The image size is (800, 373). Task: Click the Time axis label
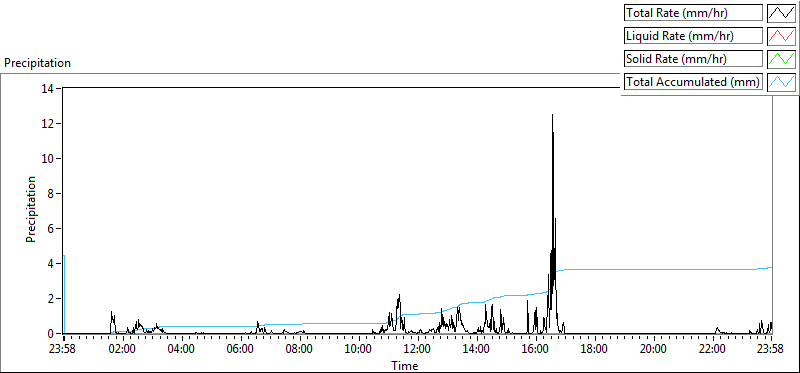tap(405, 366)
